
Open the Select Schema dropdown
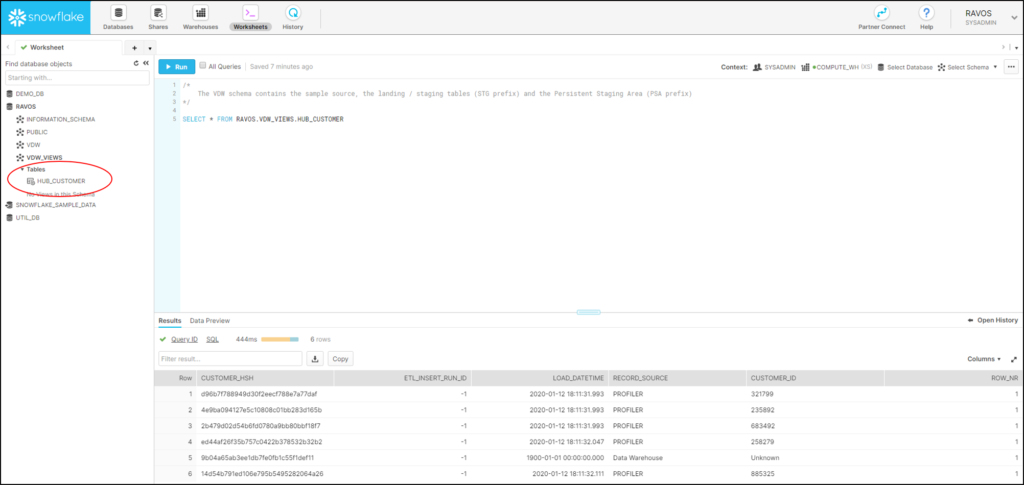tap(971, 67)
